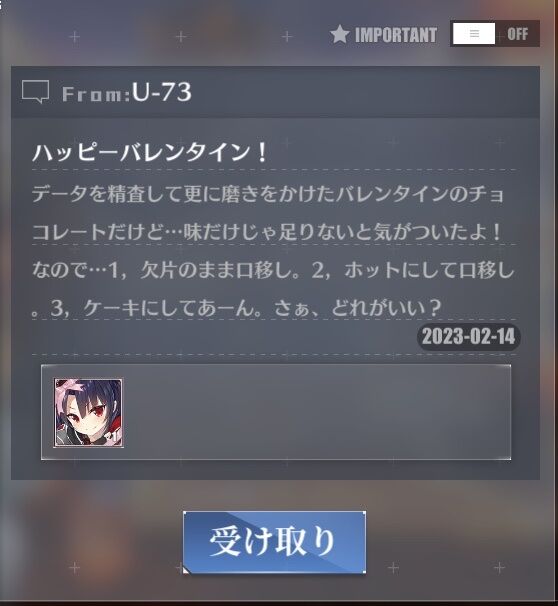Image resolution: width=558 pixels, height=606 pixels.
Task: Click the From: label in header
Action: pos(96,94)
